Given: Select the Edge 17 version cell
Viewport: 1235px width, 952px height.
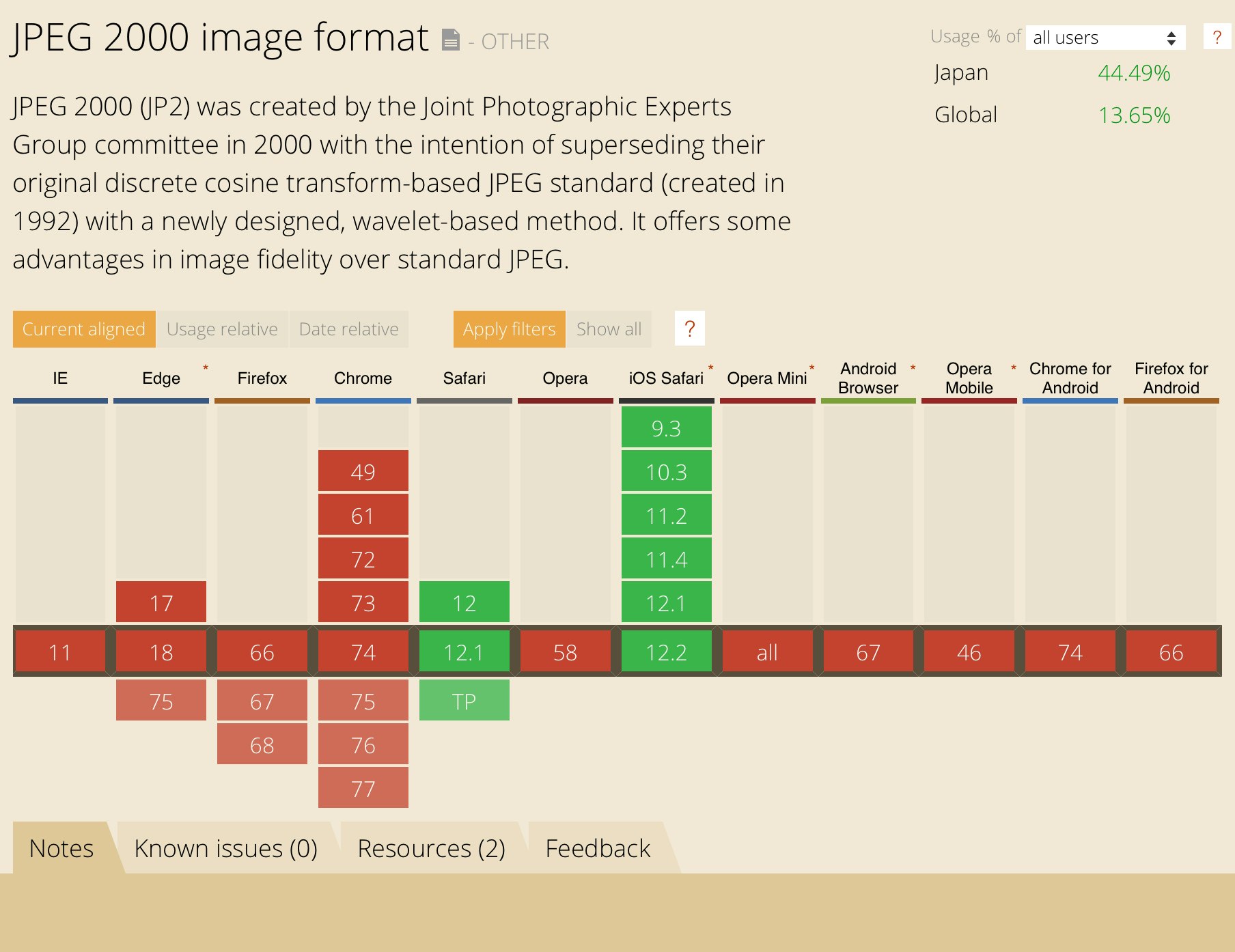Looking at the screenshot, I should 161,602.
